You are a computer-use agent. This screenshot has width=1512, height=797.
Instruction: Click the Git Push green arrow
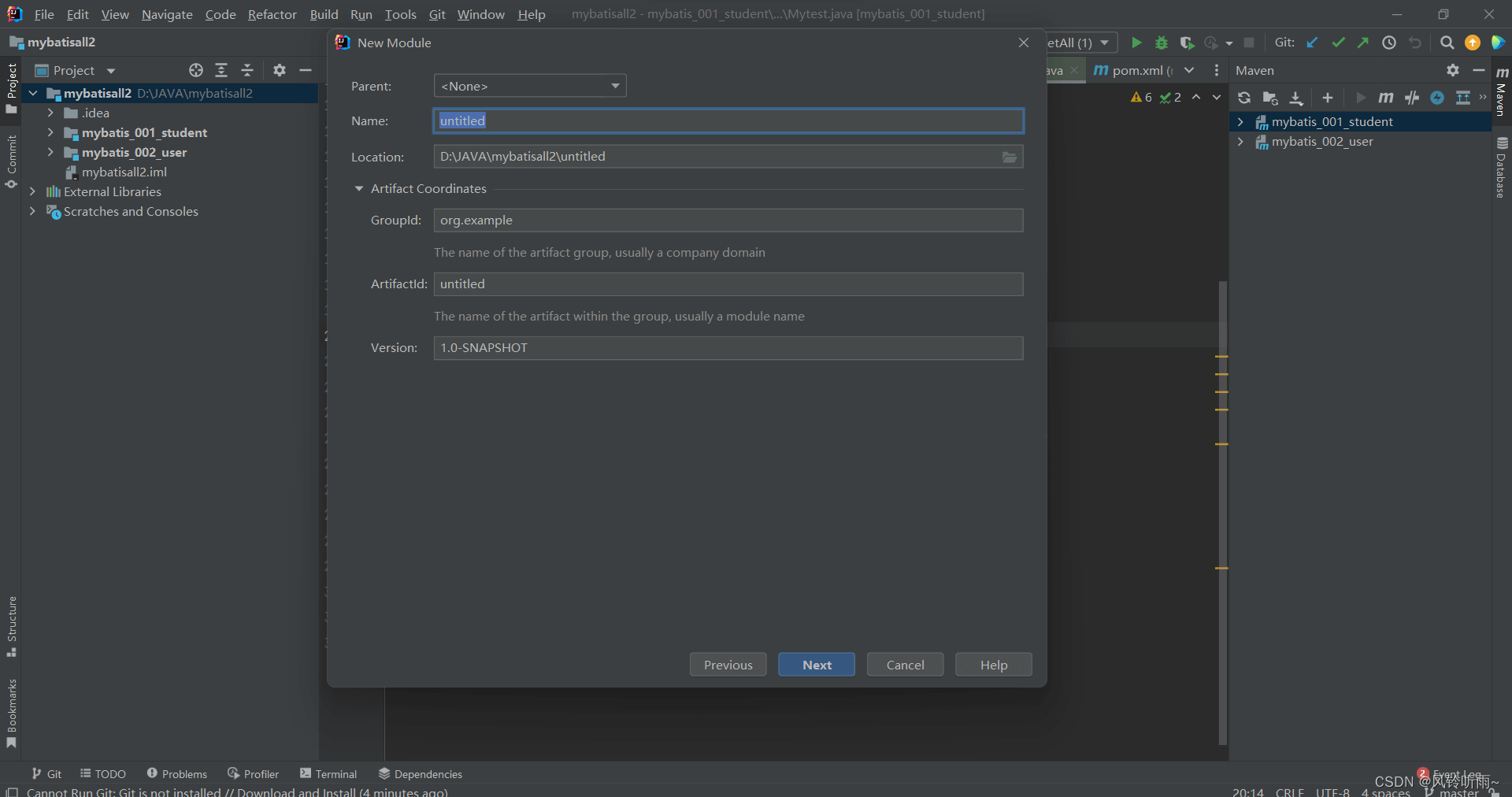coord(1363,43)
